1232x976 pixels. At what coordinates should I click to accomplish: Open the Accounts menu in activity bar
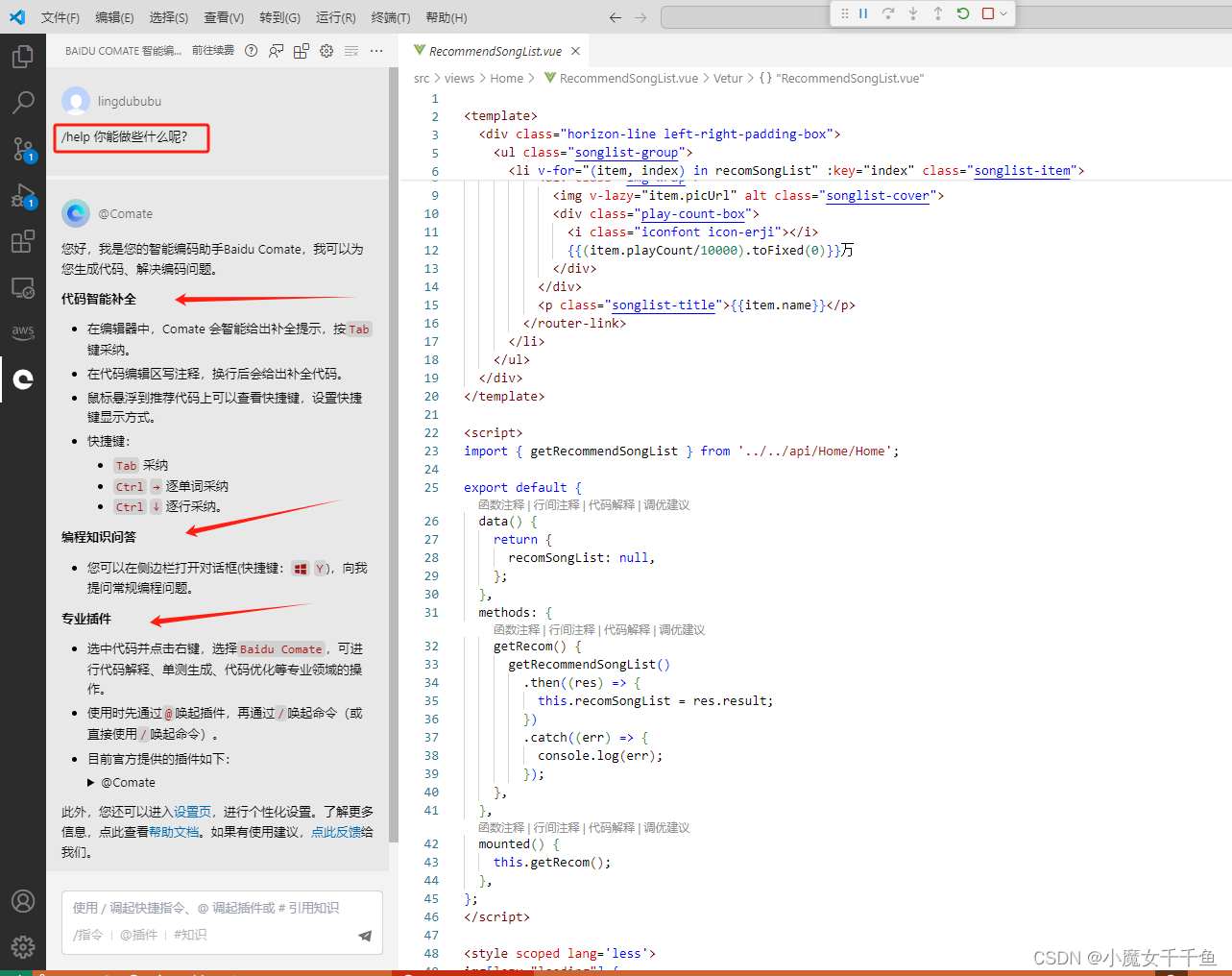(23, 901)
